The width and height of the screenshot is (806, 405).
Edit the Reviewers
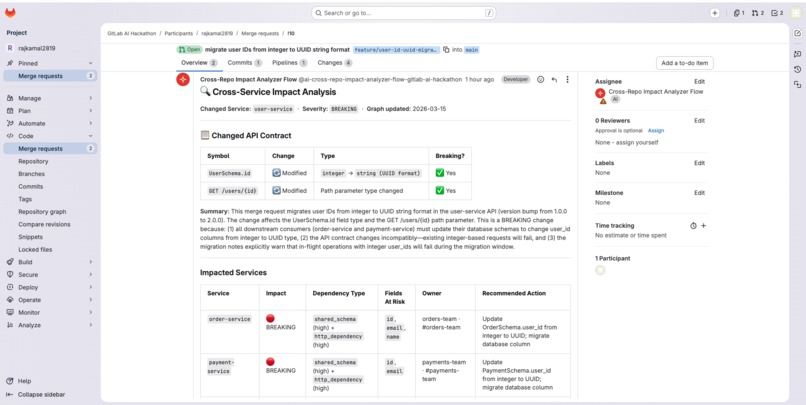(x=699, y=121)
